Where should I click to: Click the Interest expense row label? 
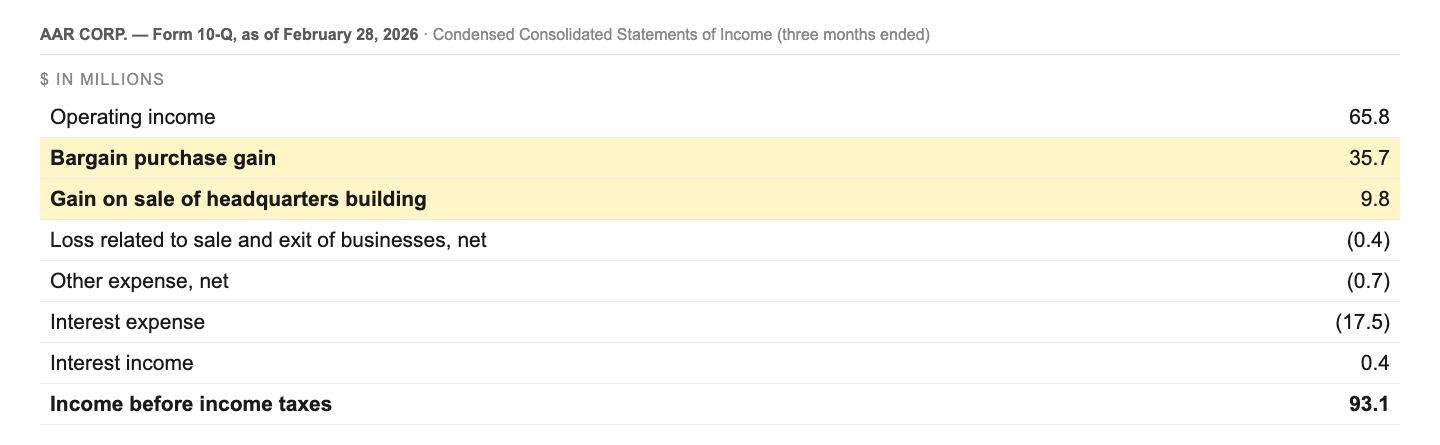[x=127, y=322]
